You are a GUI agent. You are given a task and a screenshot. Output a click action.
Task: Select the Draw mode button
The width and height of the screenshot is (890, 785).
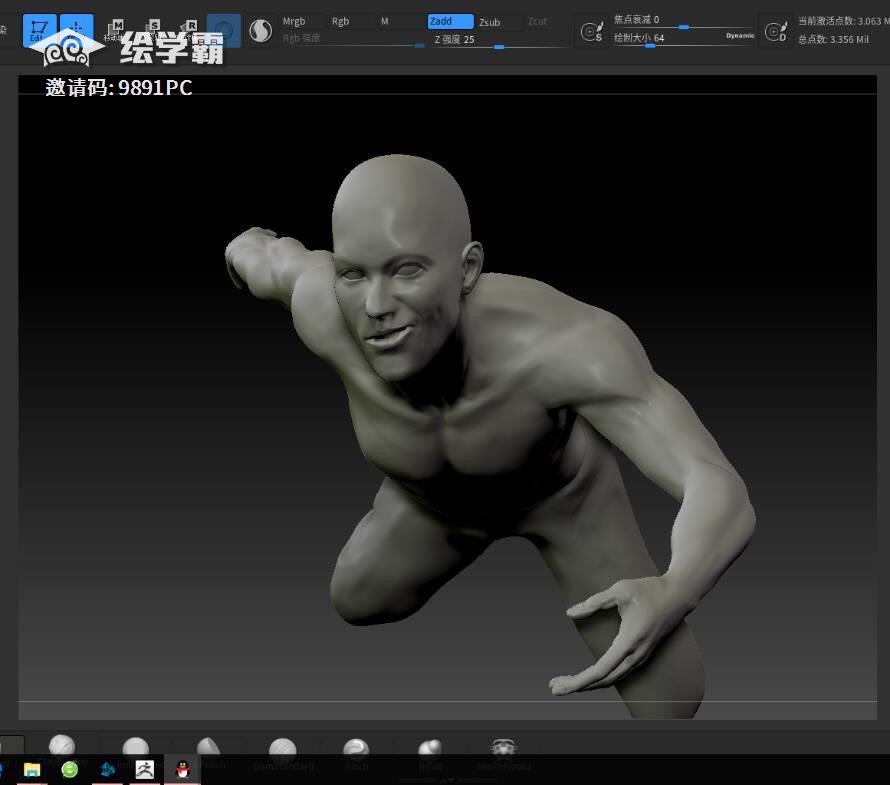pyautogui.click(x=76, y=30)
